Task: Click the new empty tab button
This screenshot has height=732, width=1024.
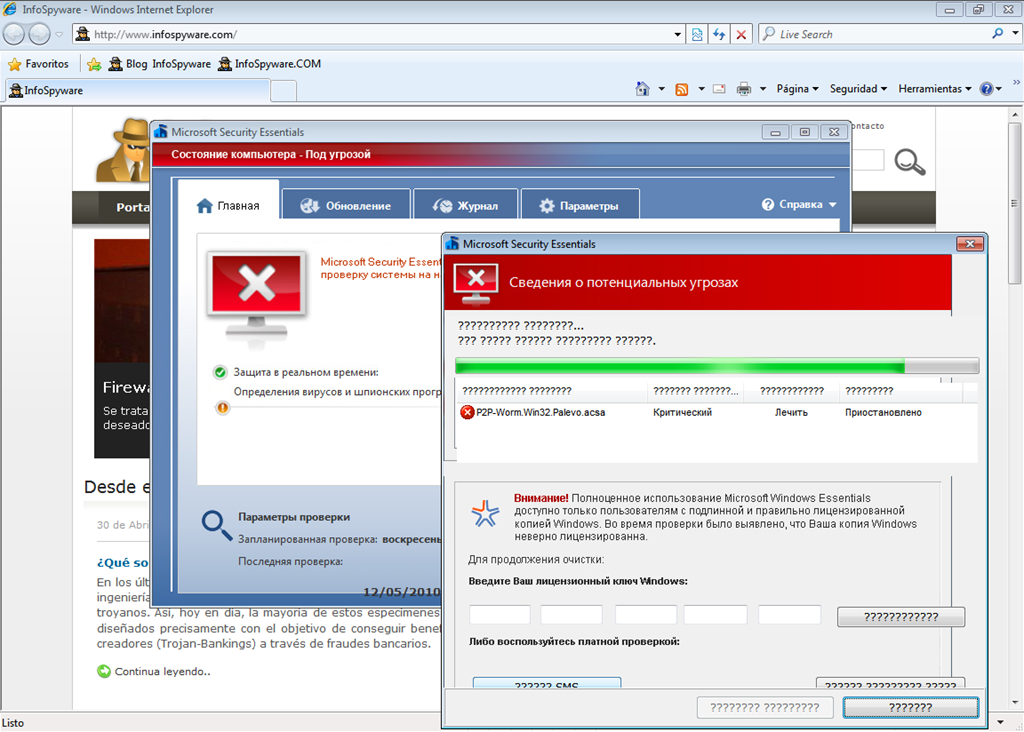Action: [283, 90]
